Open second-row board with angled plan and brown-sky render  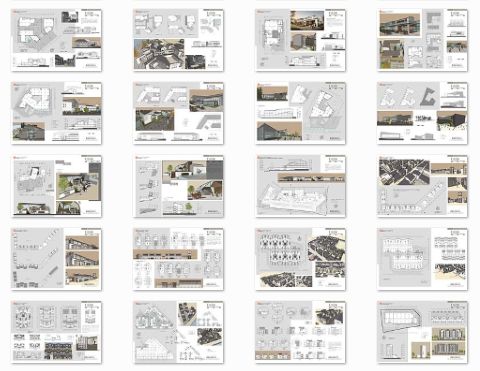click(56, 113)
